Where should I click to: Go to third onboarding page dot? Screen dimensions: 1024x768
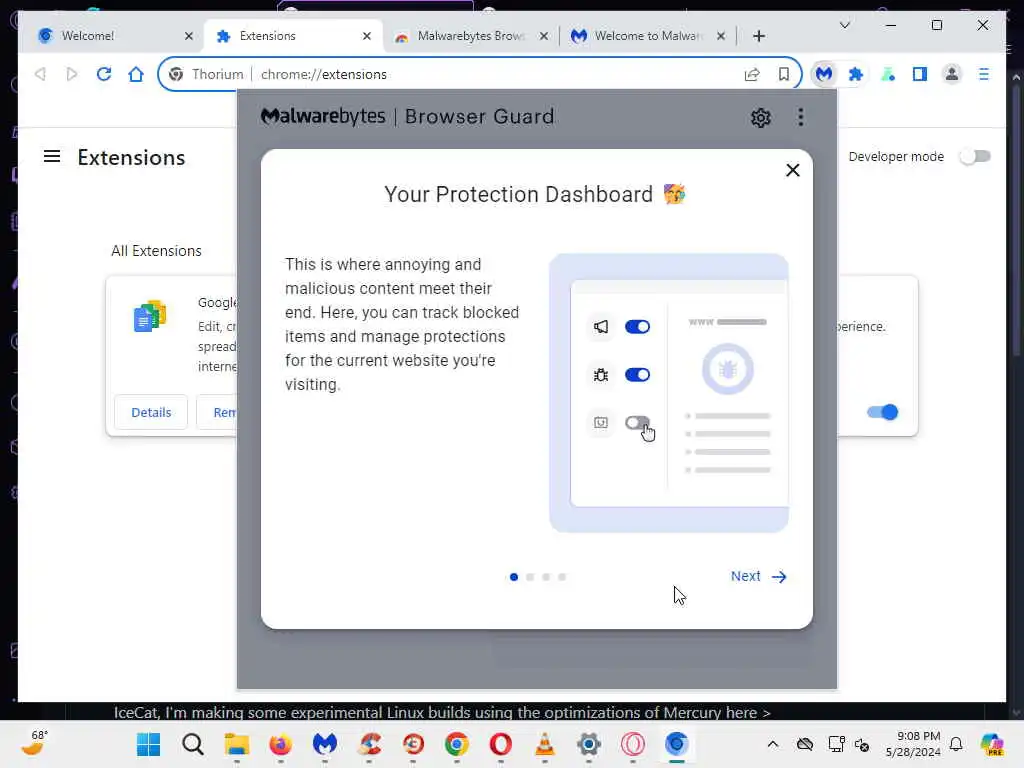[x=546, y=577]
